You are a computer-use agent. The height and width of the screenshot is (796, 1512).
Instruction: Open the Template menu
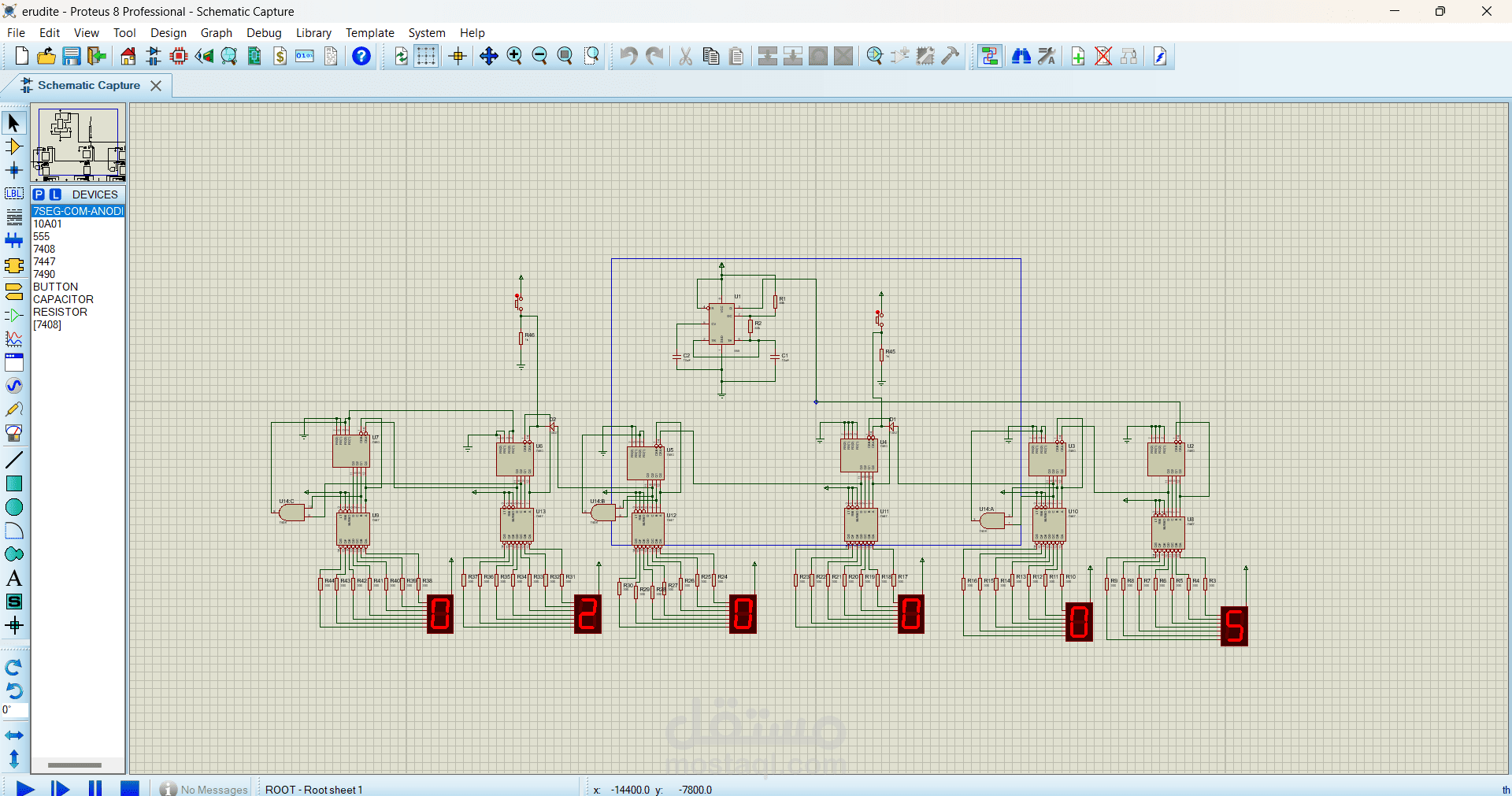370,33
